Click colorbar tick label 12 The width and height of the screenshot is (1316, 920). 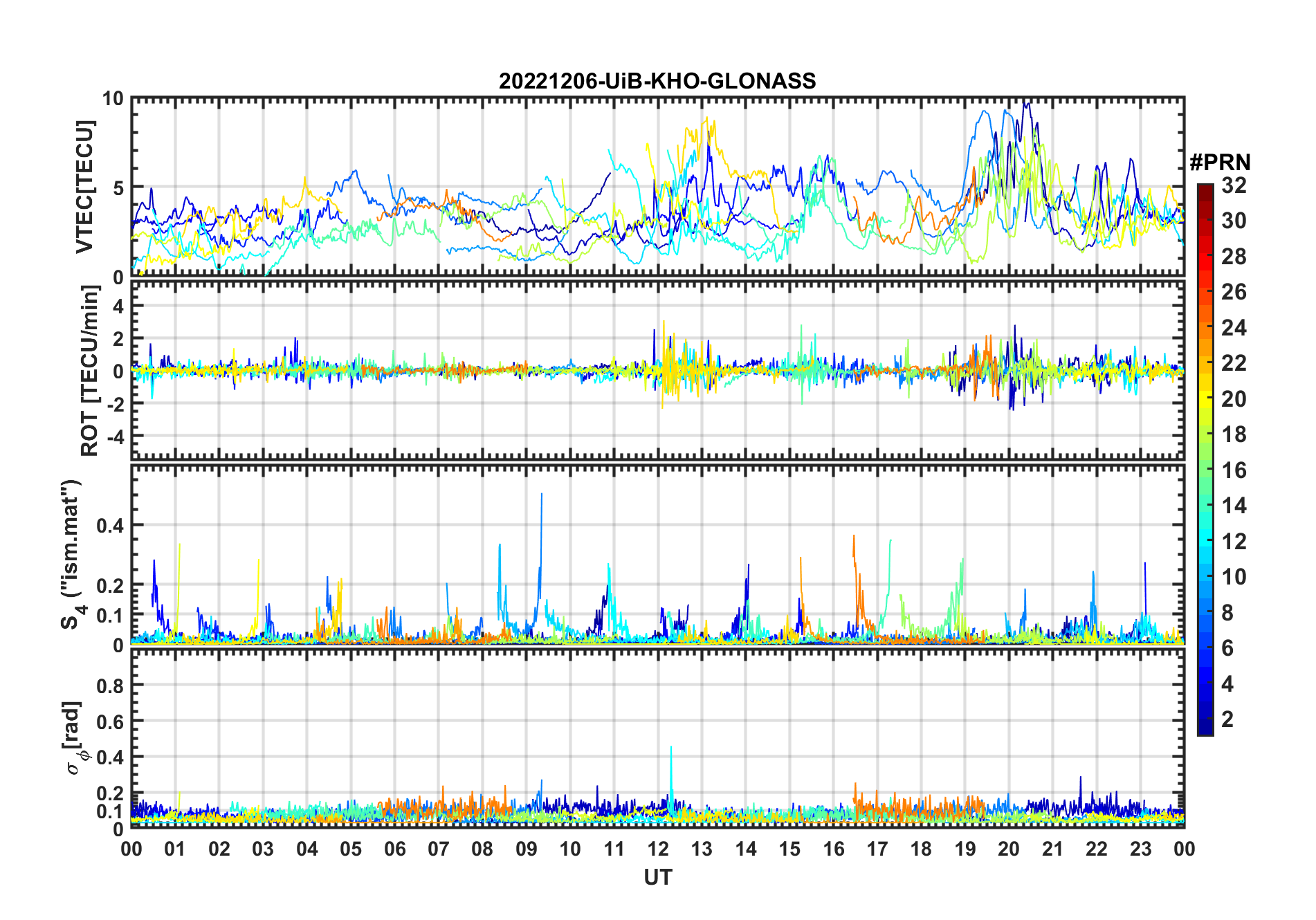pyautogui.click(x=1234, y=541)
